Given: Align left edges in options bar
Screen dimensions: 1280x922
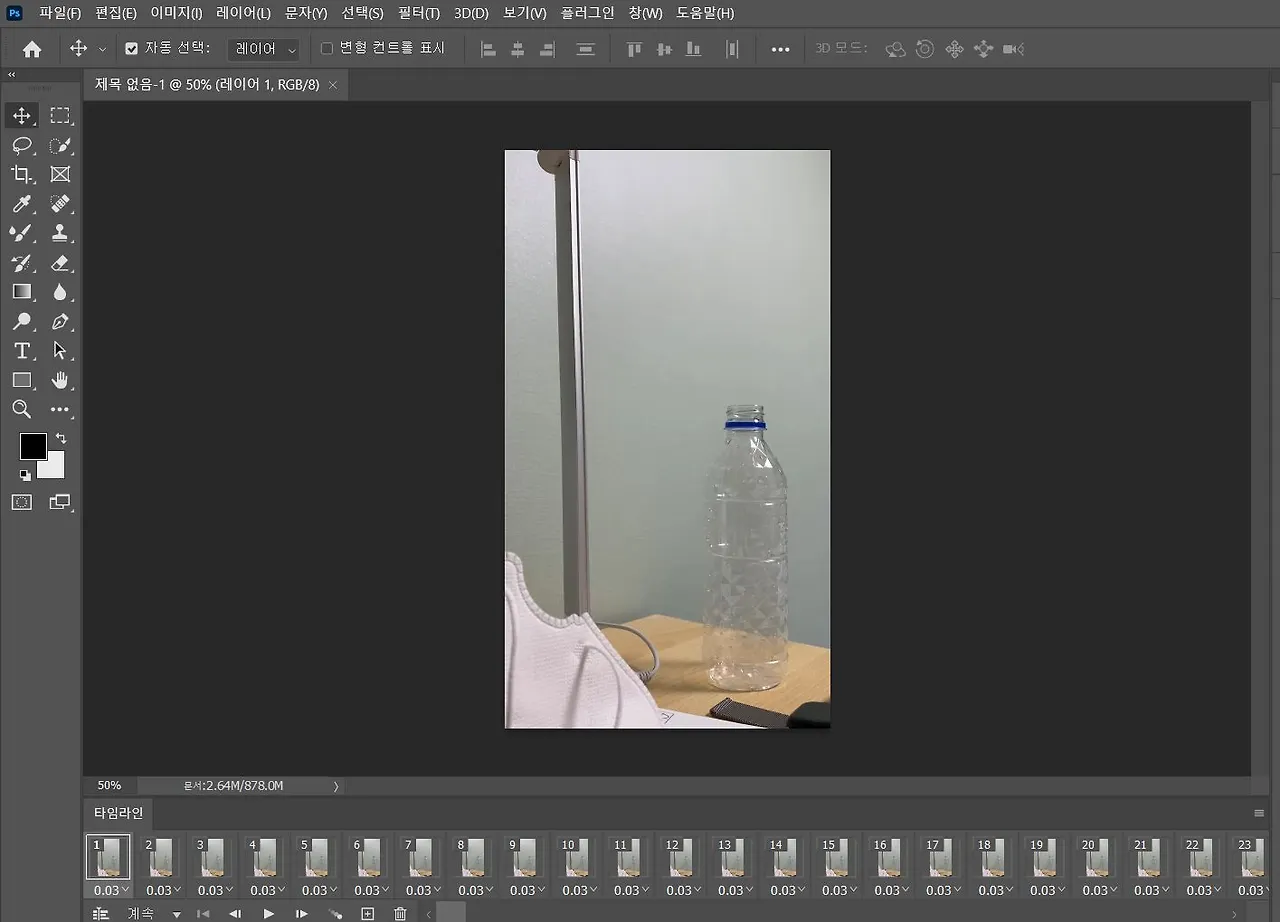Looking at the screenshot, I should (488, 49).
